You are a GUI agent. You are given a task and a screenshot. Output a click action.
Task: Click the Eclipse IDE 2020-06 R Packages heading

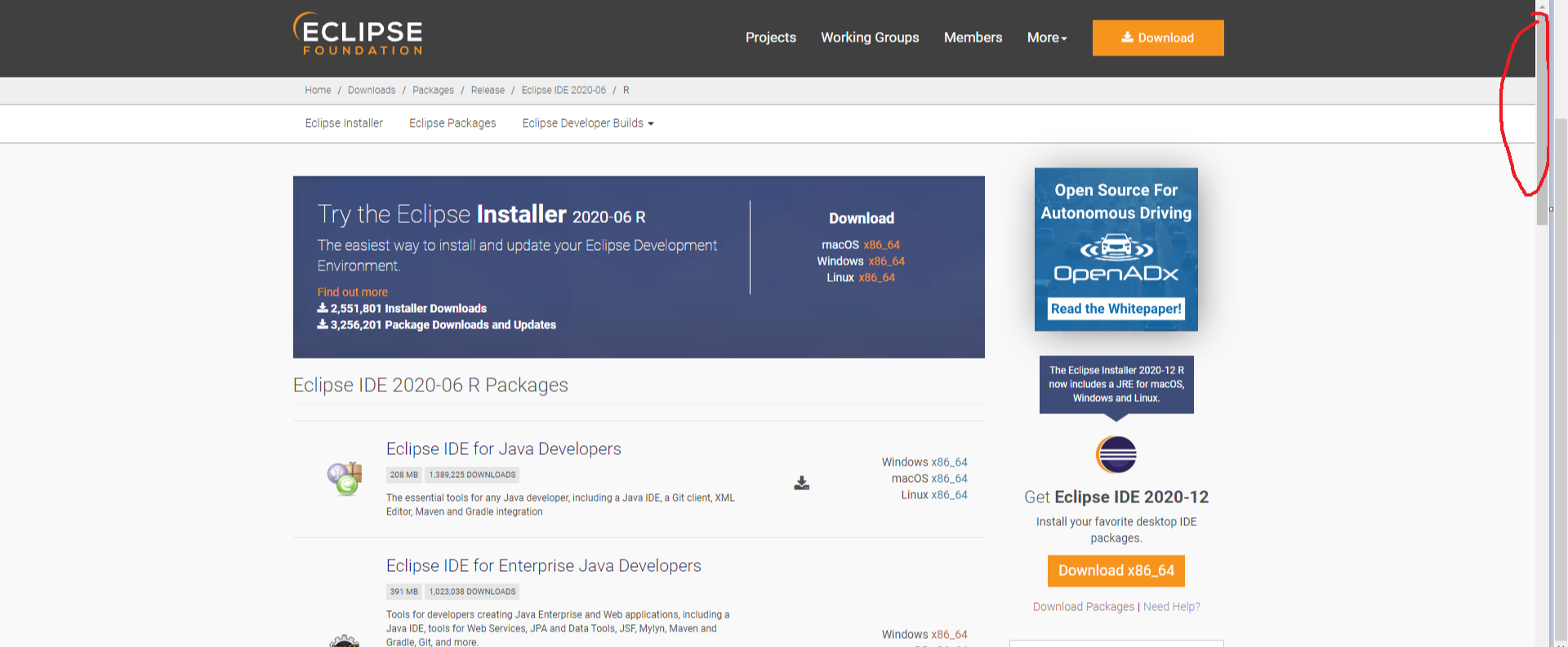(x=430, y=386)
